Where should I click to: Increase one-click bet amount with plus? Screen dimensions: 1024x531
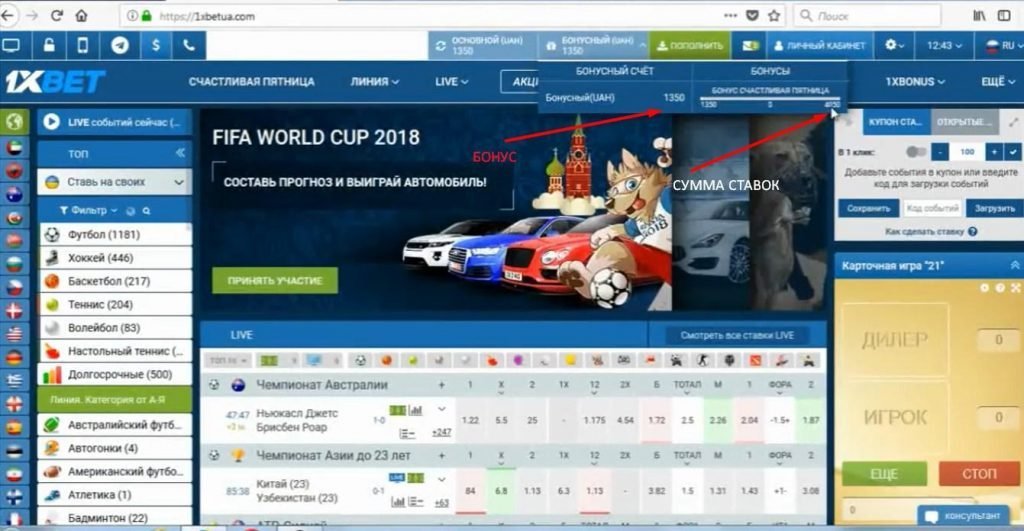(994, 152)
